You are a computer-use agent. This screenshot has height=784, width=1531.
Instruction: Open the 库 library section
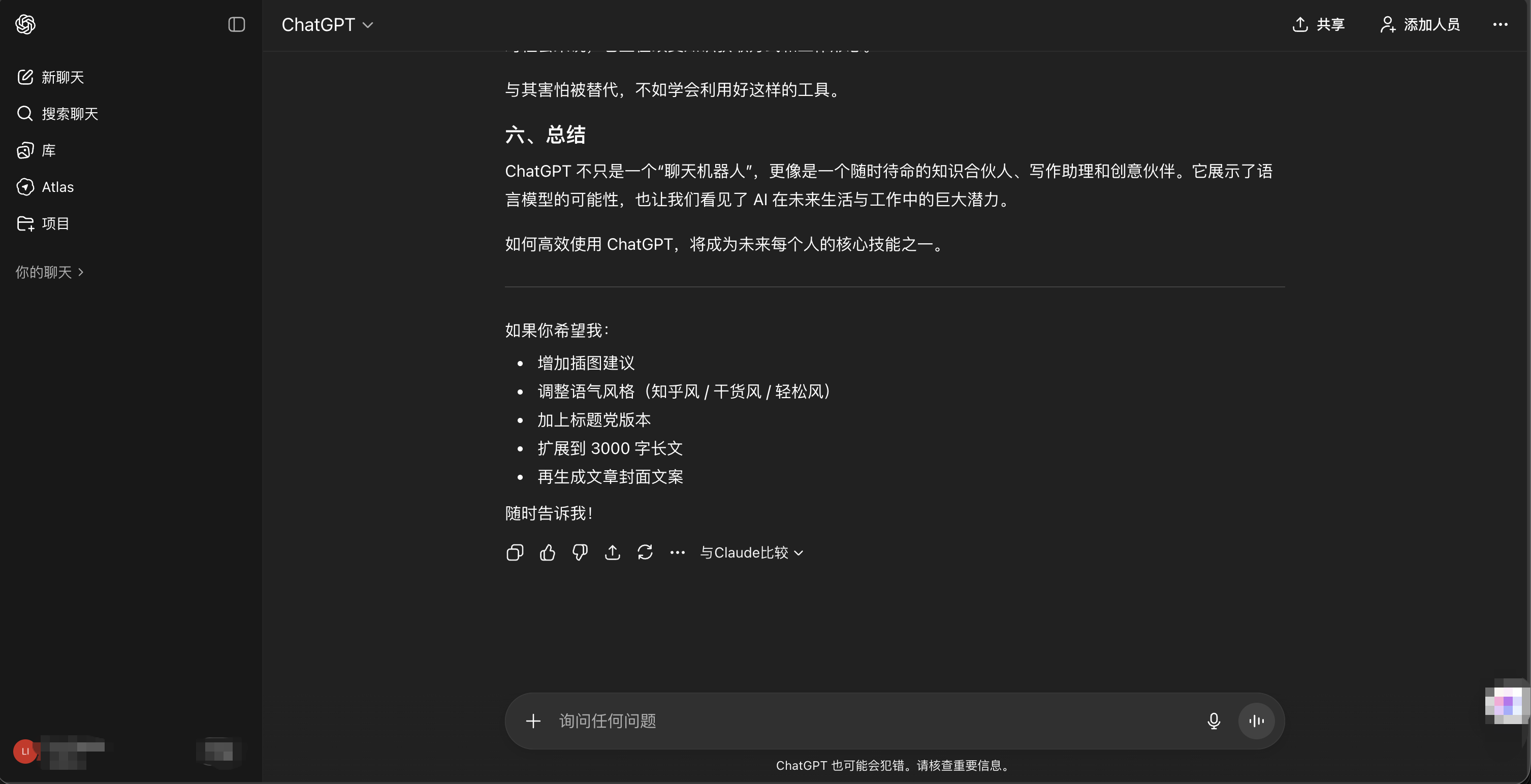pos(48,150)
